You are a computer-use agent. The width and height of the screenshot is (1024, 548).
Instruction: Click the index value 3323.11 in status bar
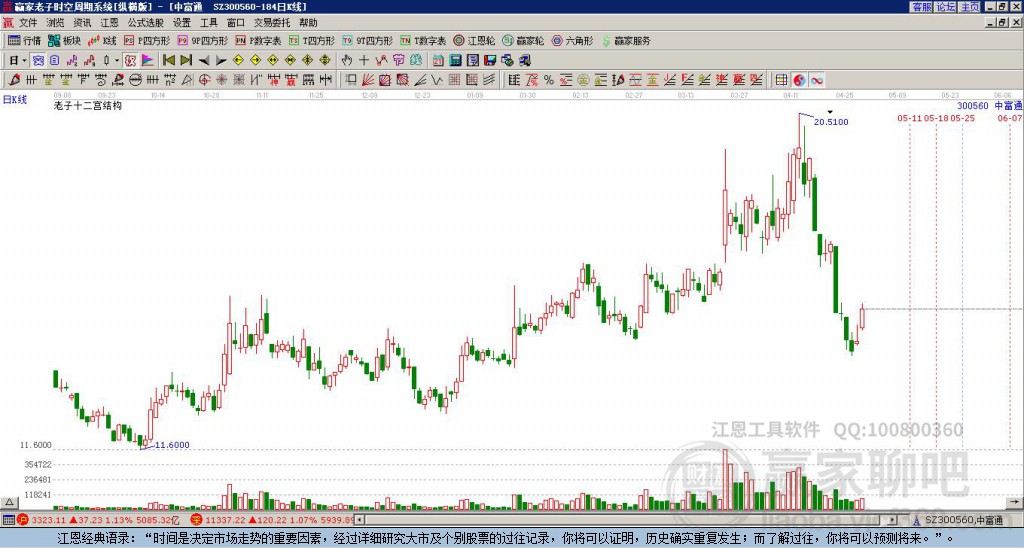point(49,520)
